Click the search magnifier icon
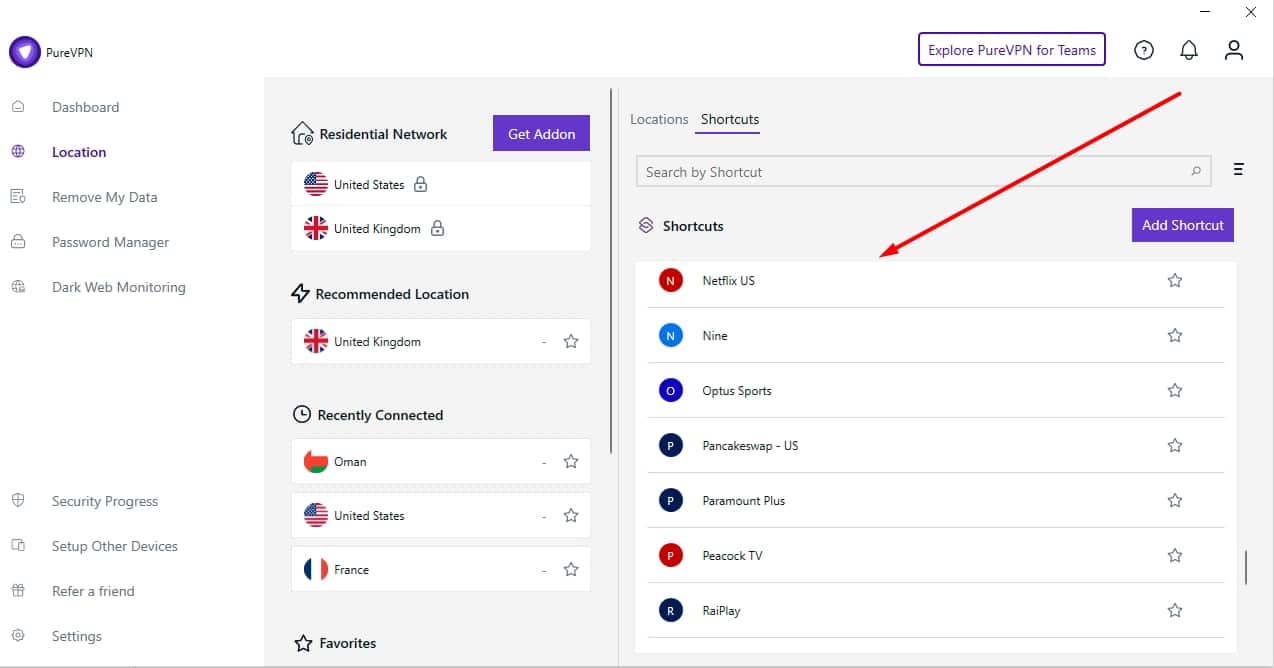1274x668 pixels. 1196,172
